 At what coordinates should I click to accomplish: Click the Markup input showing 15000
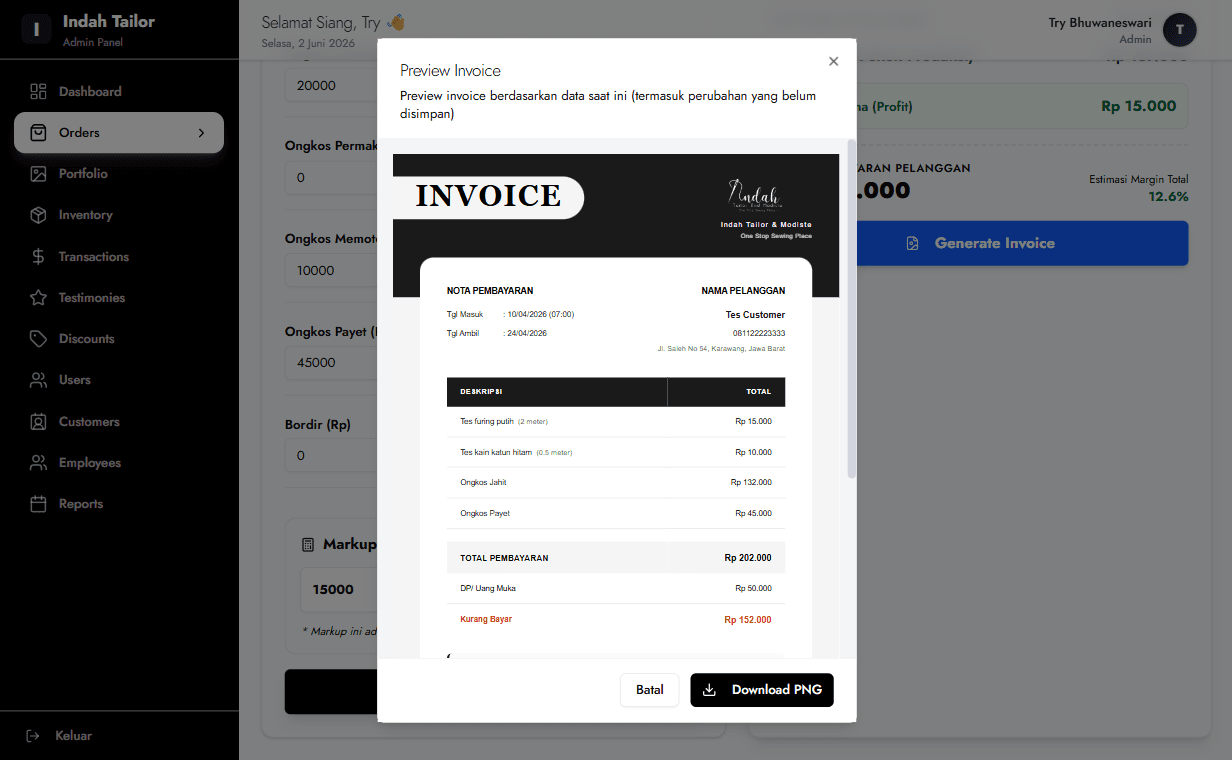(339, 589)
